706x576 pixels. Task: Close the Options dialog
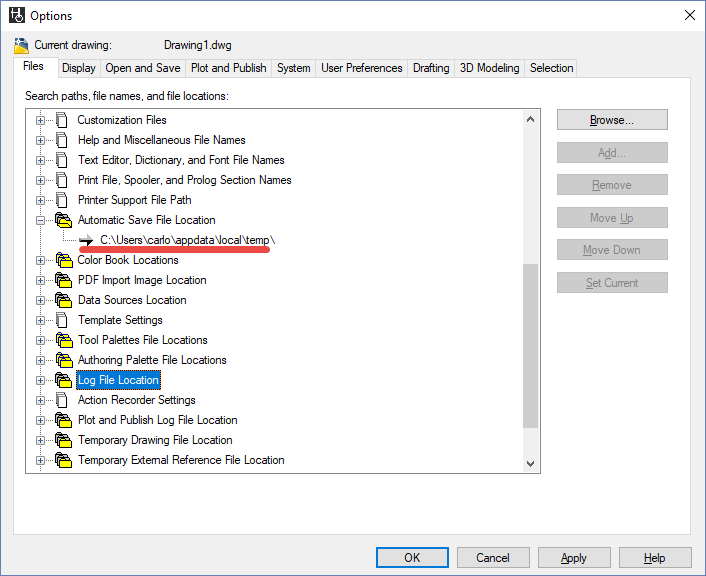pyautogui.click(x=689, y=15)
